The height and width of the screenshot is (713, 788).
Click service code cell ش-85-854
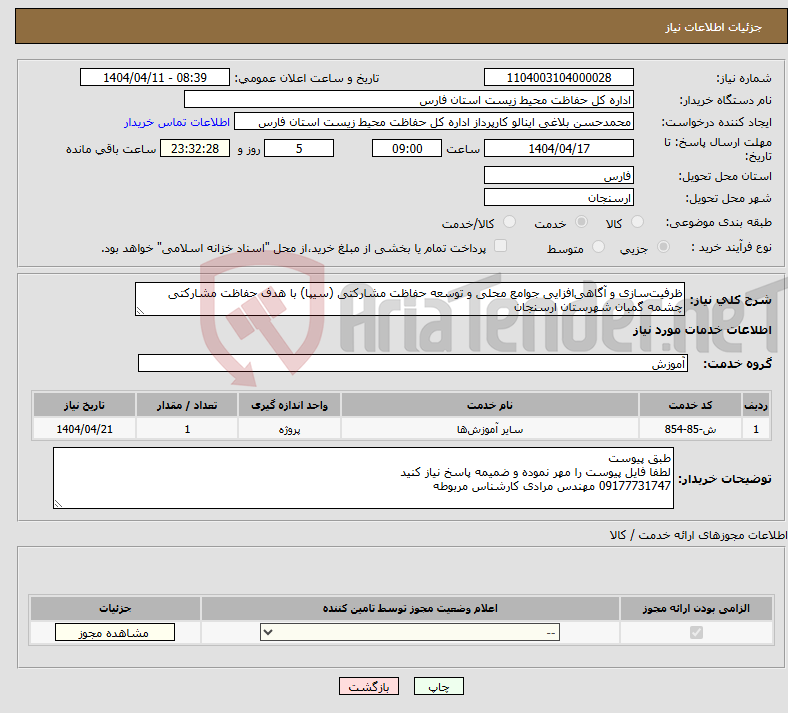[691, 429]
